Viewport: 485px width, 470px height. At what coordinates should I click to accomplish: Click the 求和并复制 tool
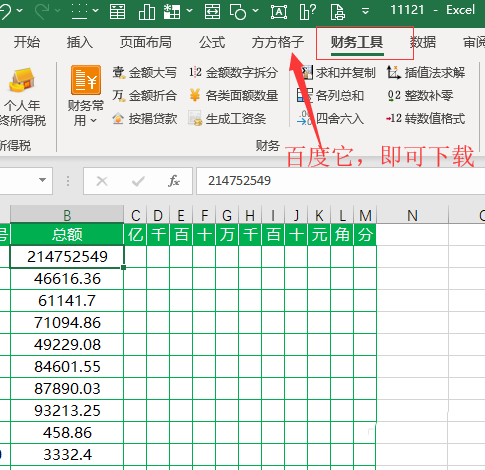(x=337, y=73)
